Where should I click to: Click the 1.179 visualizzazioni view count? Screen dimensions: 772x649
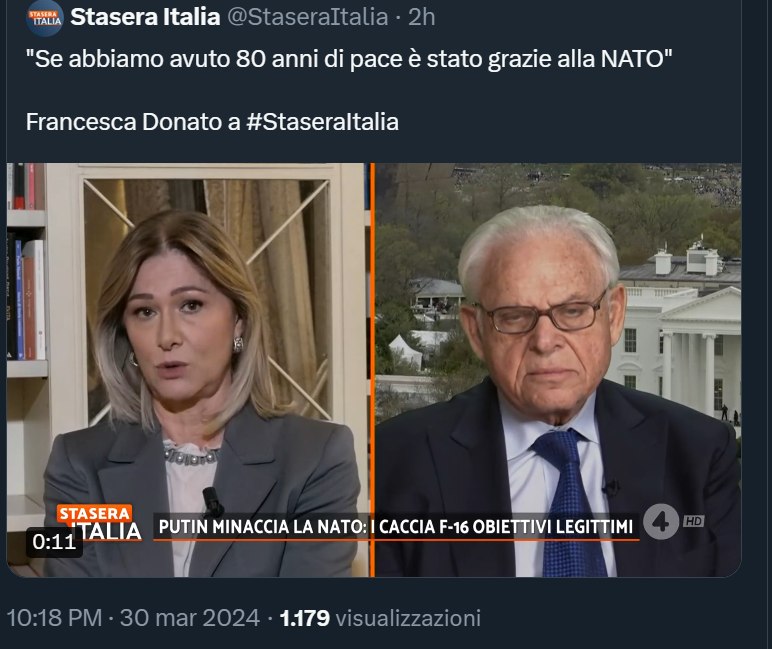pos(380,618)
